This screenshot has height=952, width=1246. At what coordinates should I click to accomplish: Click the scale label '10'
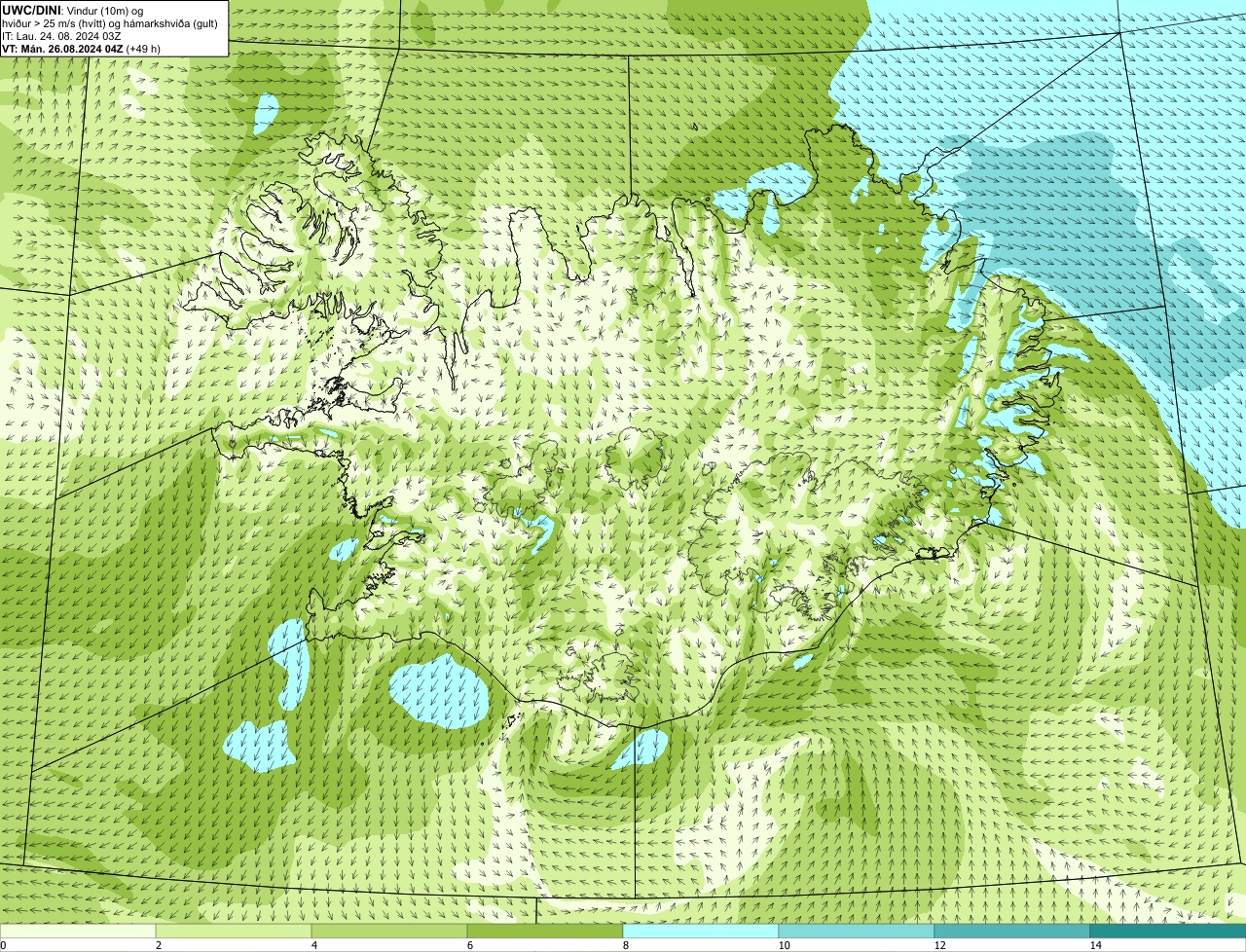tap(784, 945)
